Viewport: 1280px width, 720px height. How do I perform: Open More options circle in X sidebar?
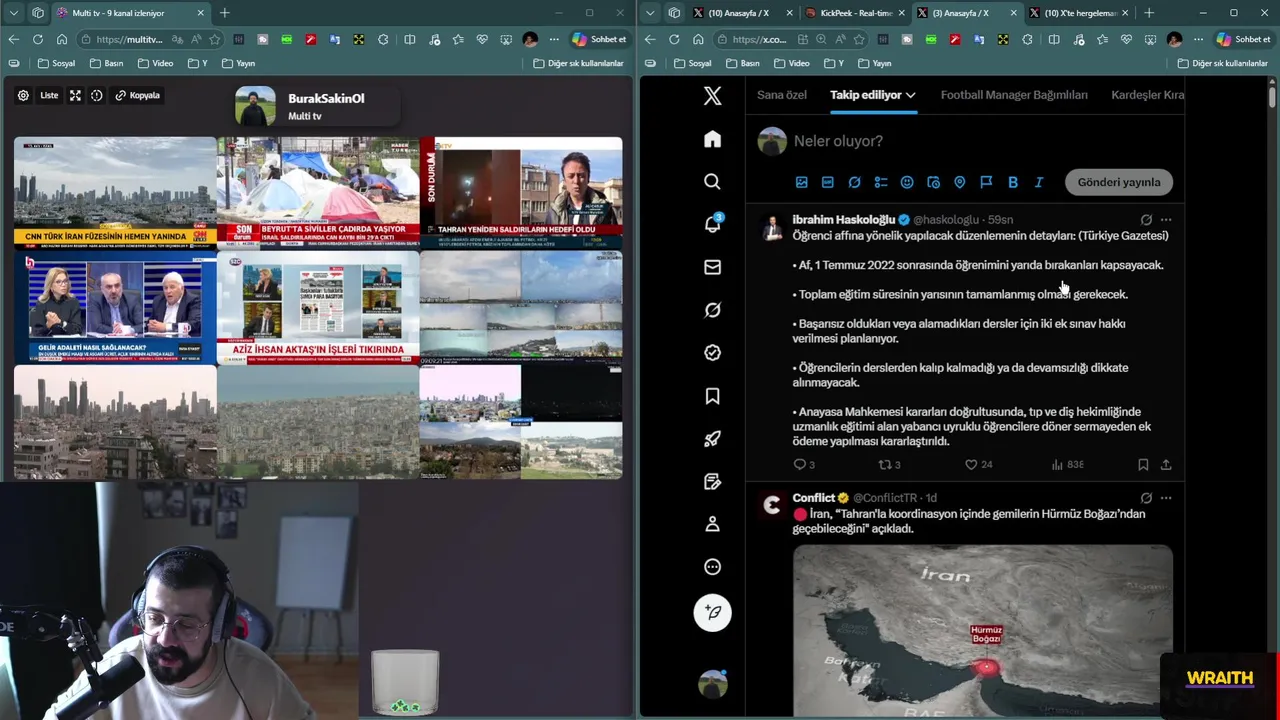tap(712, 567)
